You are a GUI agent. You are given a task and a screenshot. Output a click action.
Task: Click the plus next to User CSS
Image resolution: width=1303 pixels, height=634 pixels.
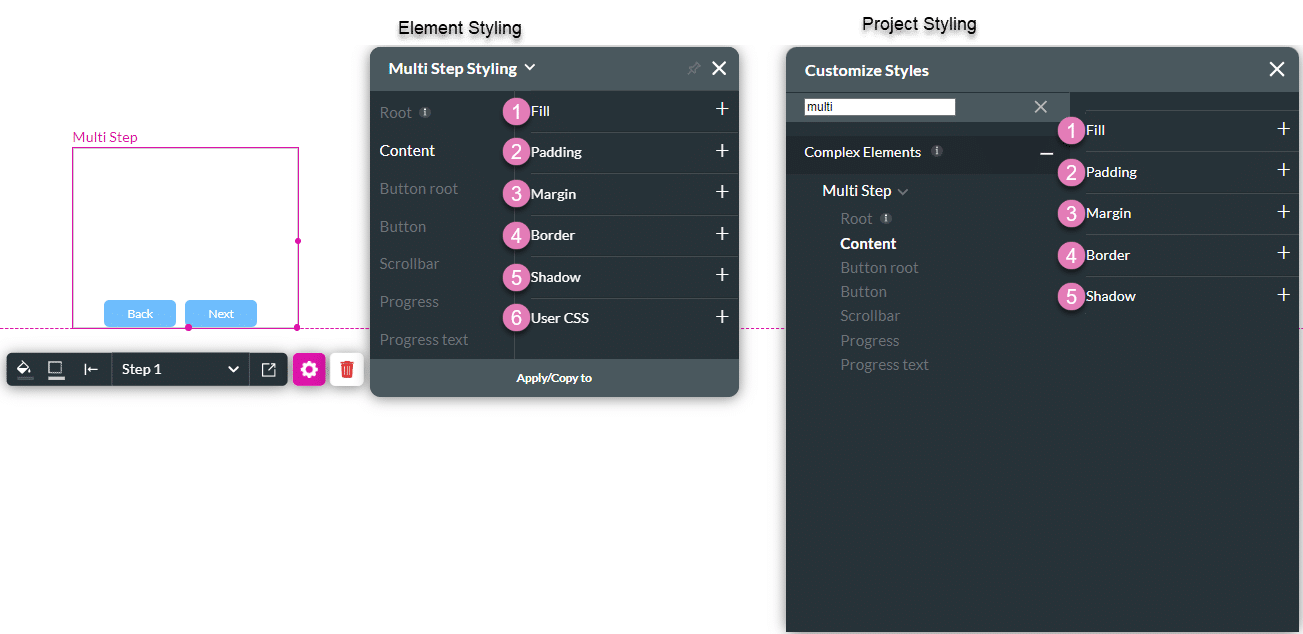[x=722, y=317]
